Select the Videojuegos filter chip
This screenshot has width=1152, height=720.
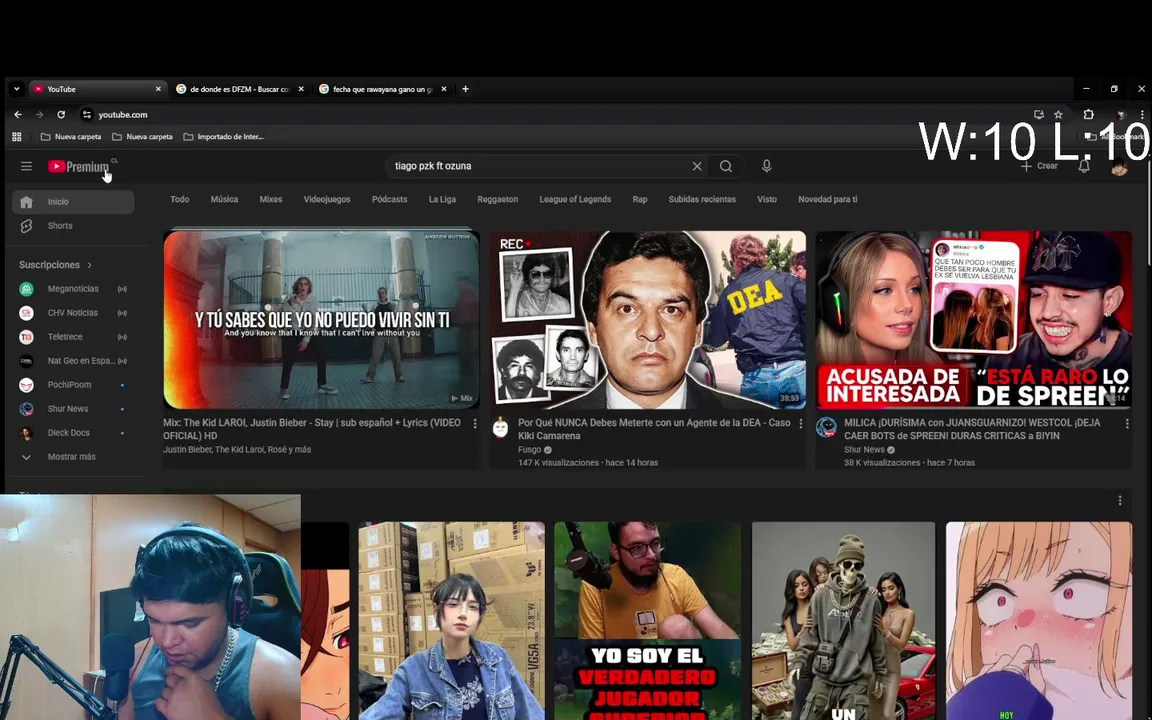pos(327,199)
